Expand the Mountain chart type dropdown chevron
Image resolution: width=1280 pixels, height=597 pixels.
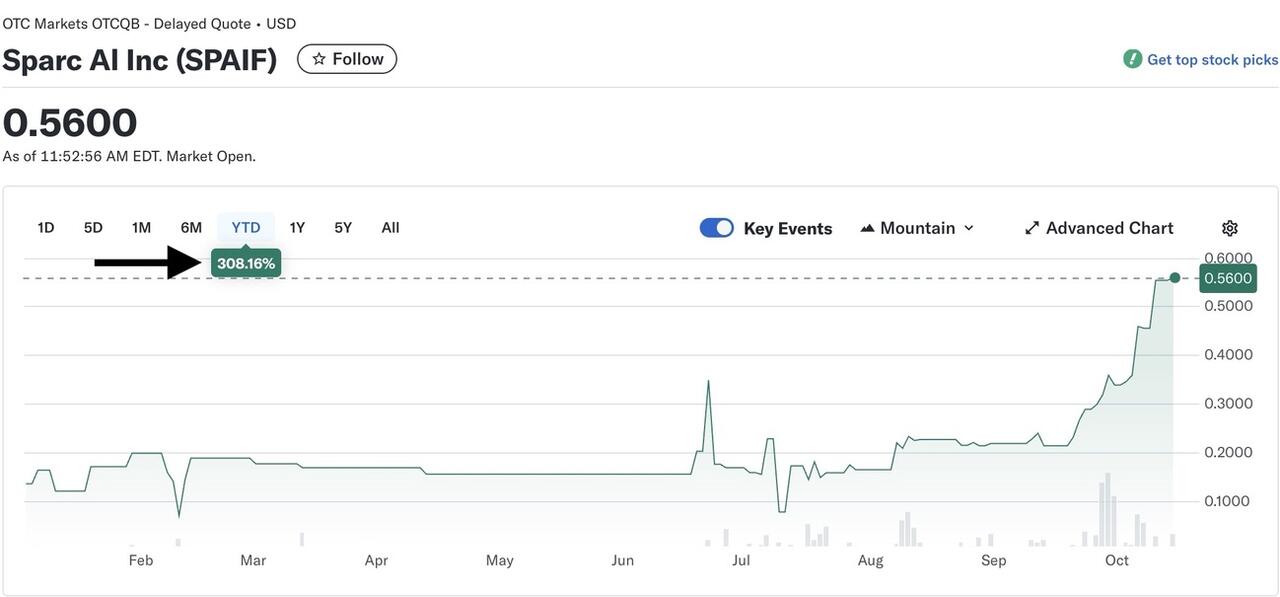(968, 228)
